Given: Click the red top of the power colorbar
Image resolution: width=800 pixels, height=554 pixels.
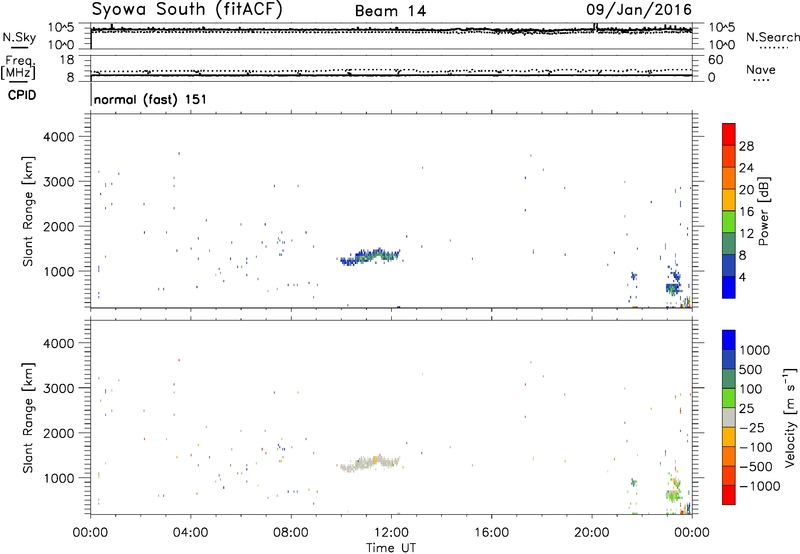Looking at the screenshot, I should click(x=729, y=134).
